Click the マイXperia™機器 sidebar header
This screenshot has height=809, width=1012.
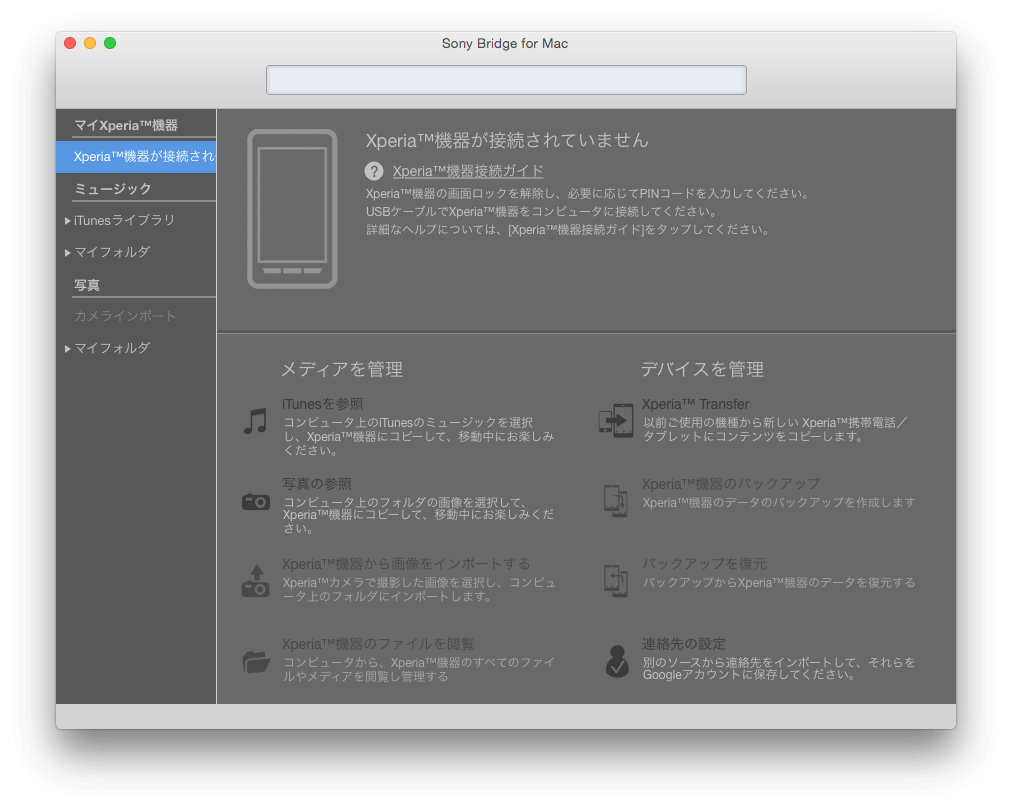click(x=126, y=125)
